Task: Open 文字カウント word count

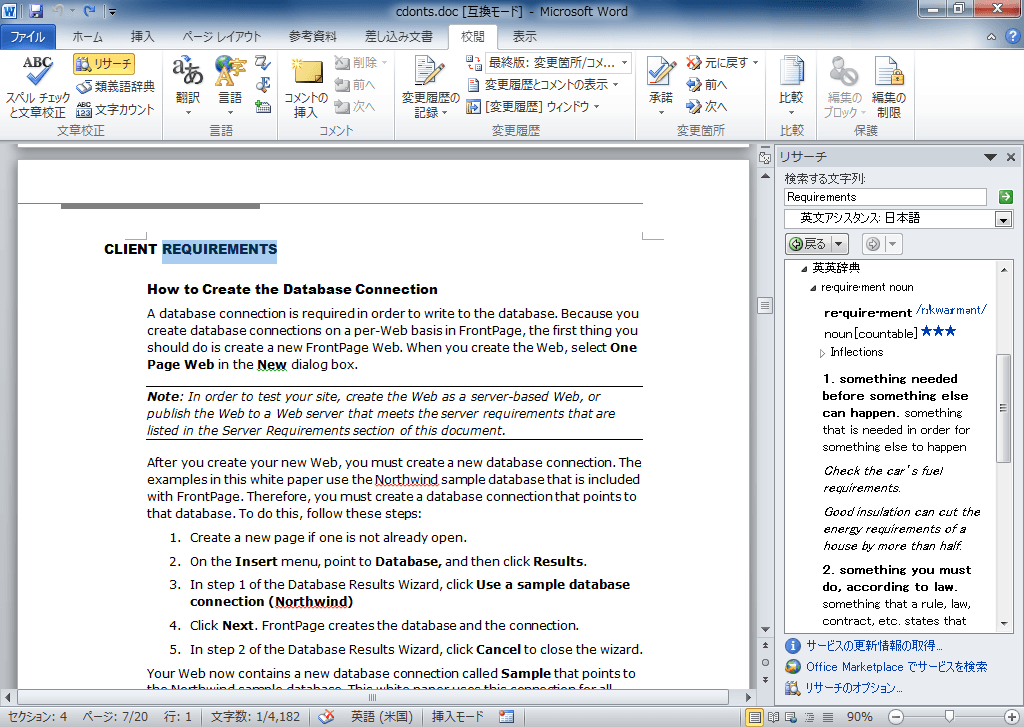Action: [x=115, y=109]
